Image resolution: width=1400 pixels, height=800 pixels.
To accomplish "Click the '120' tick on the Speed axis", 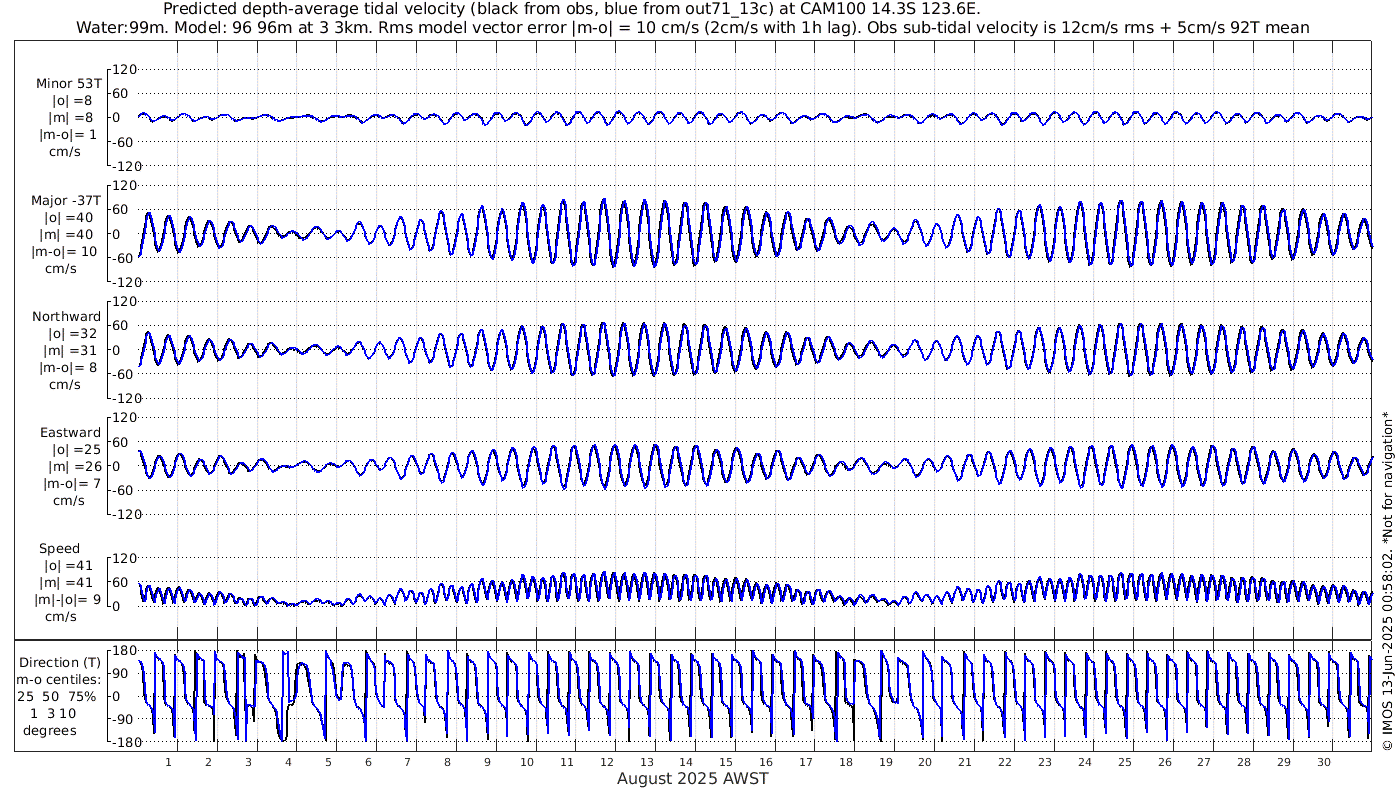I will point(124,558).
